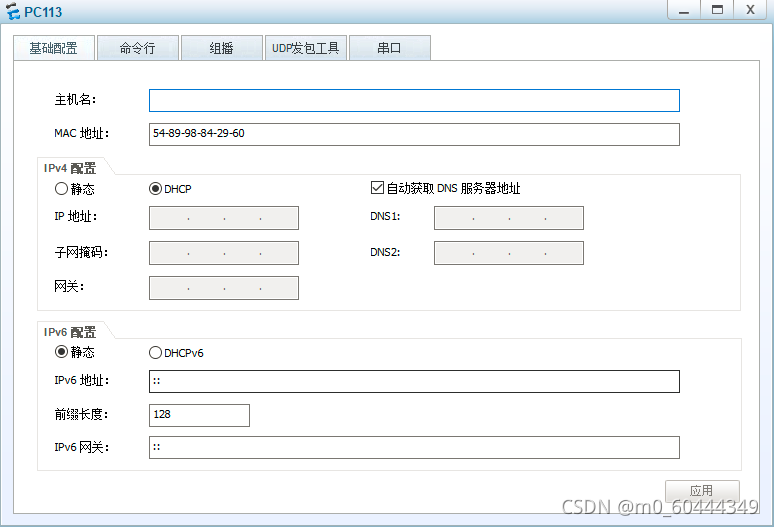Viewport: 774px width, 527px height.
Task: Select the DHCPv6 radio button
Action: click(155, 352)
